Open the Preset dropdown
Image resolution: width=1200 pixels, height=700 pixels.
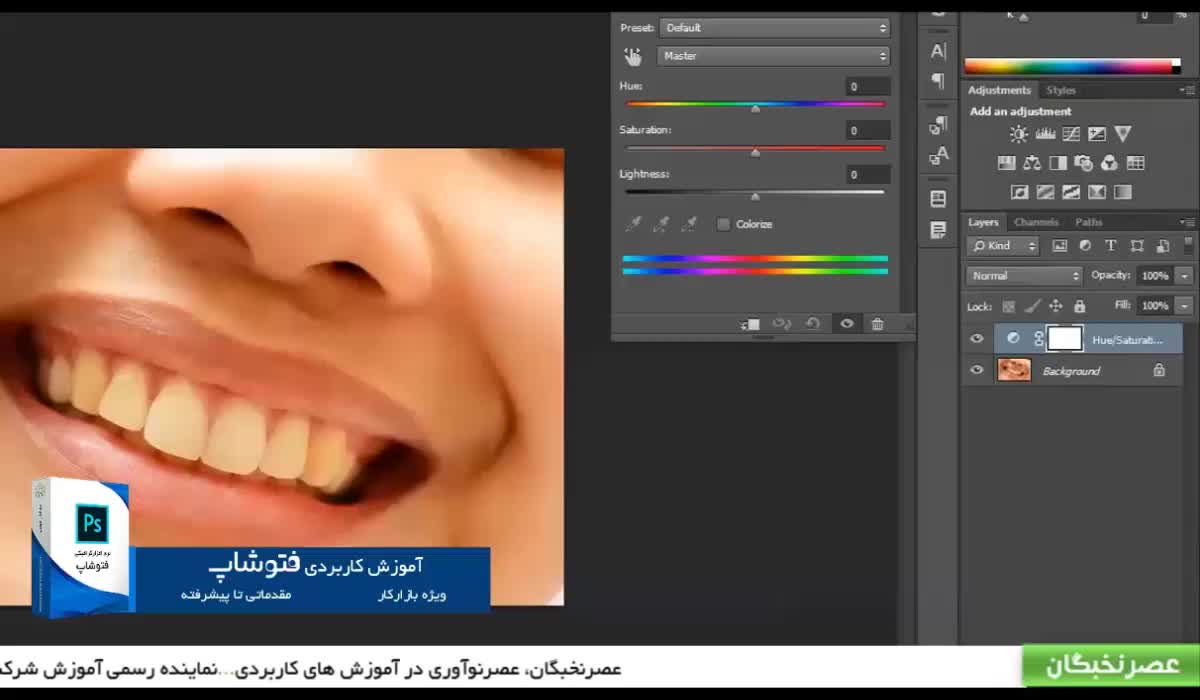[774, 28]
